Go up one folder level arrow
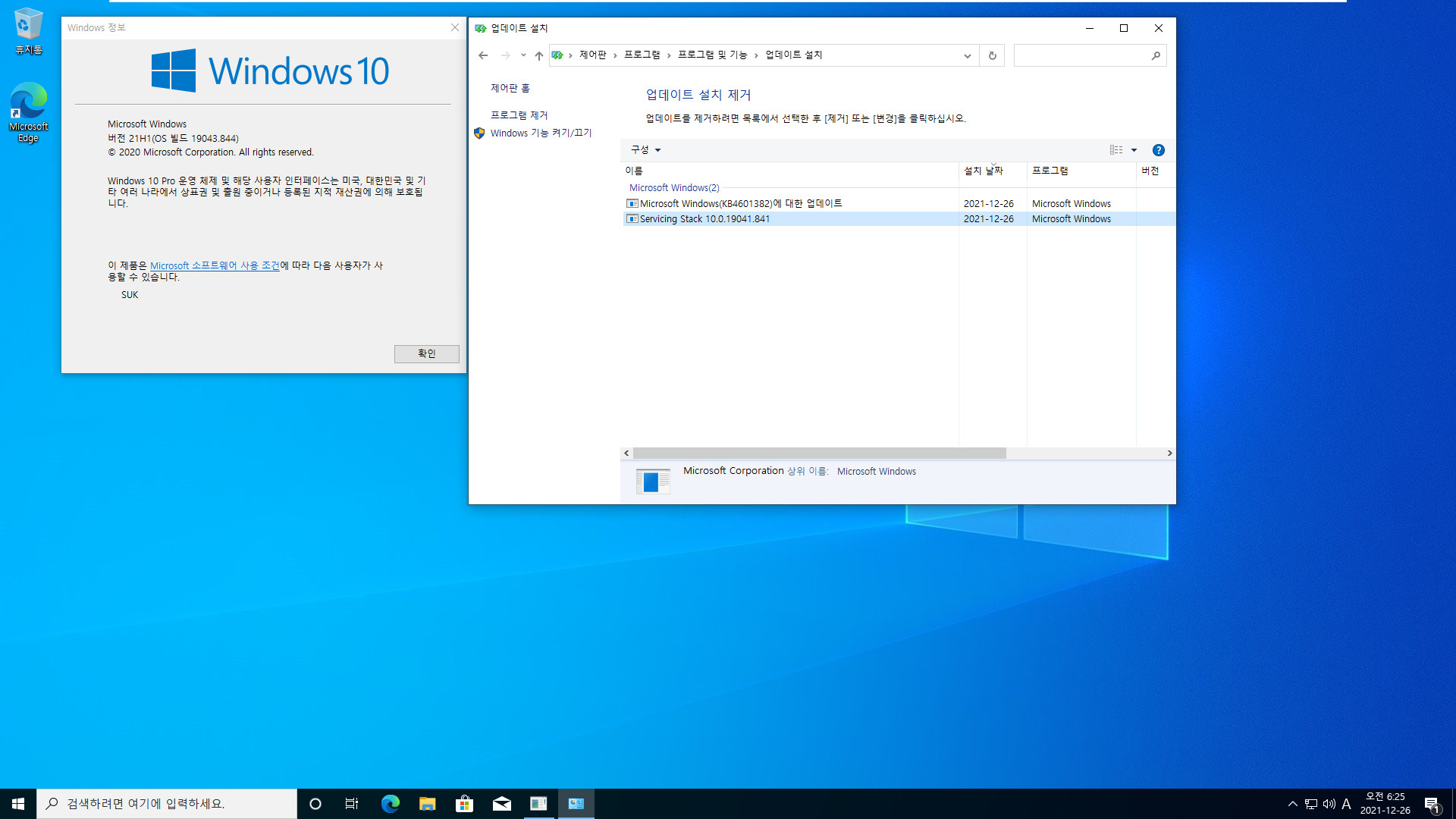Image resolution: width=1456 pixels, height=819 pixels. tap(539, 55)
